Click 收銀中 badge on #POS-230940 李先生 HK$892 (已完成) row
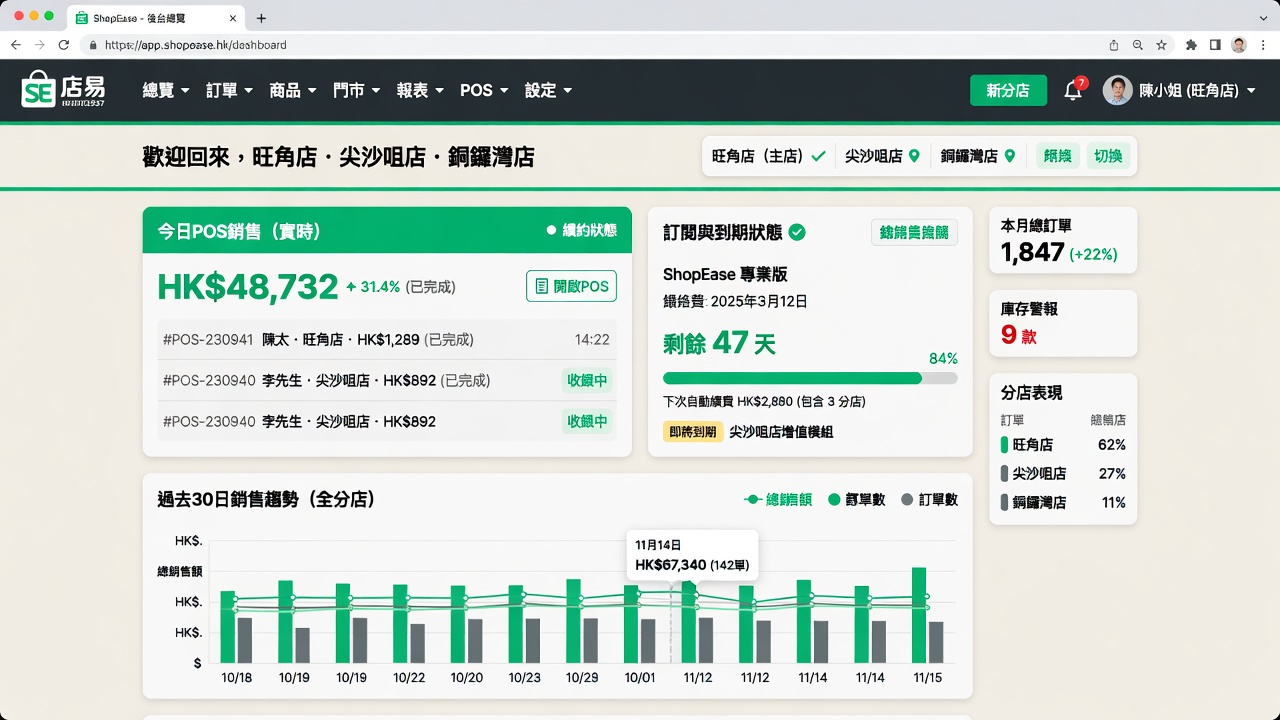The height and width of the screenshot is (720, 1280). pos(587,380)
